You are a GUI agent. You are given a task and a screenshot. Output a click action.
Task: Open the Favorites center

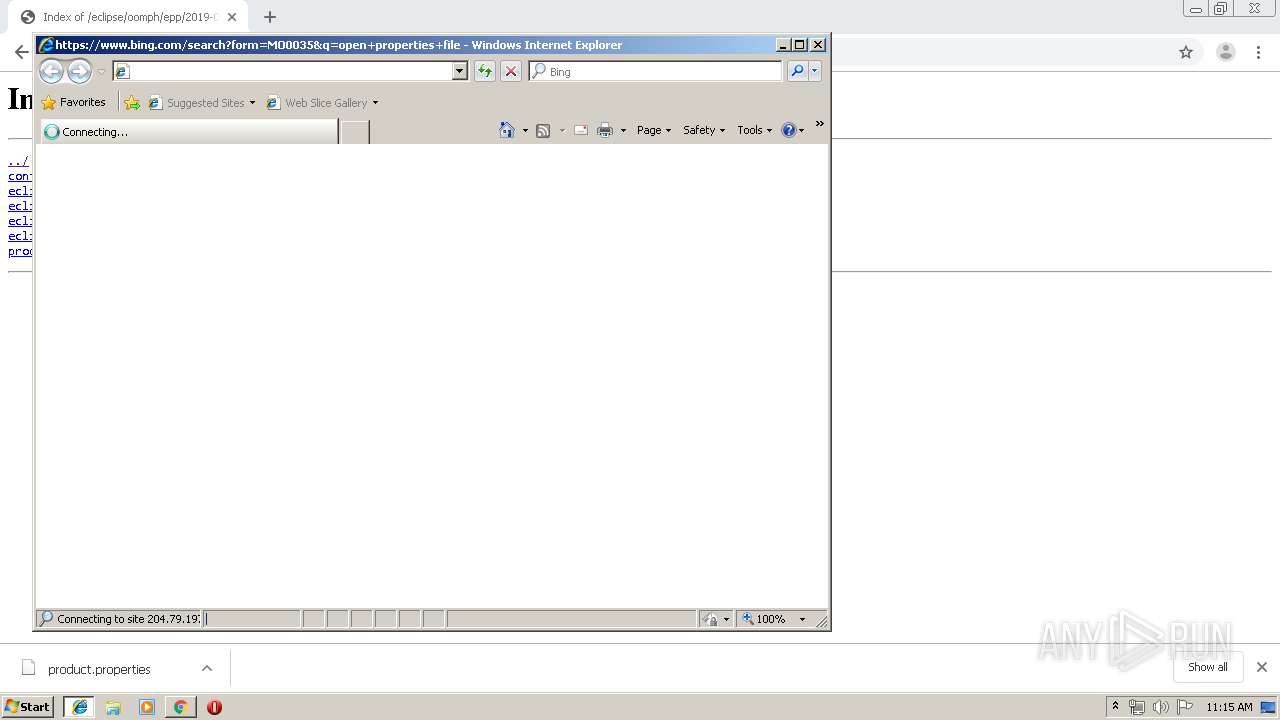[x=74, y=102]
